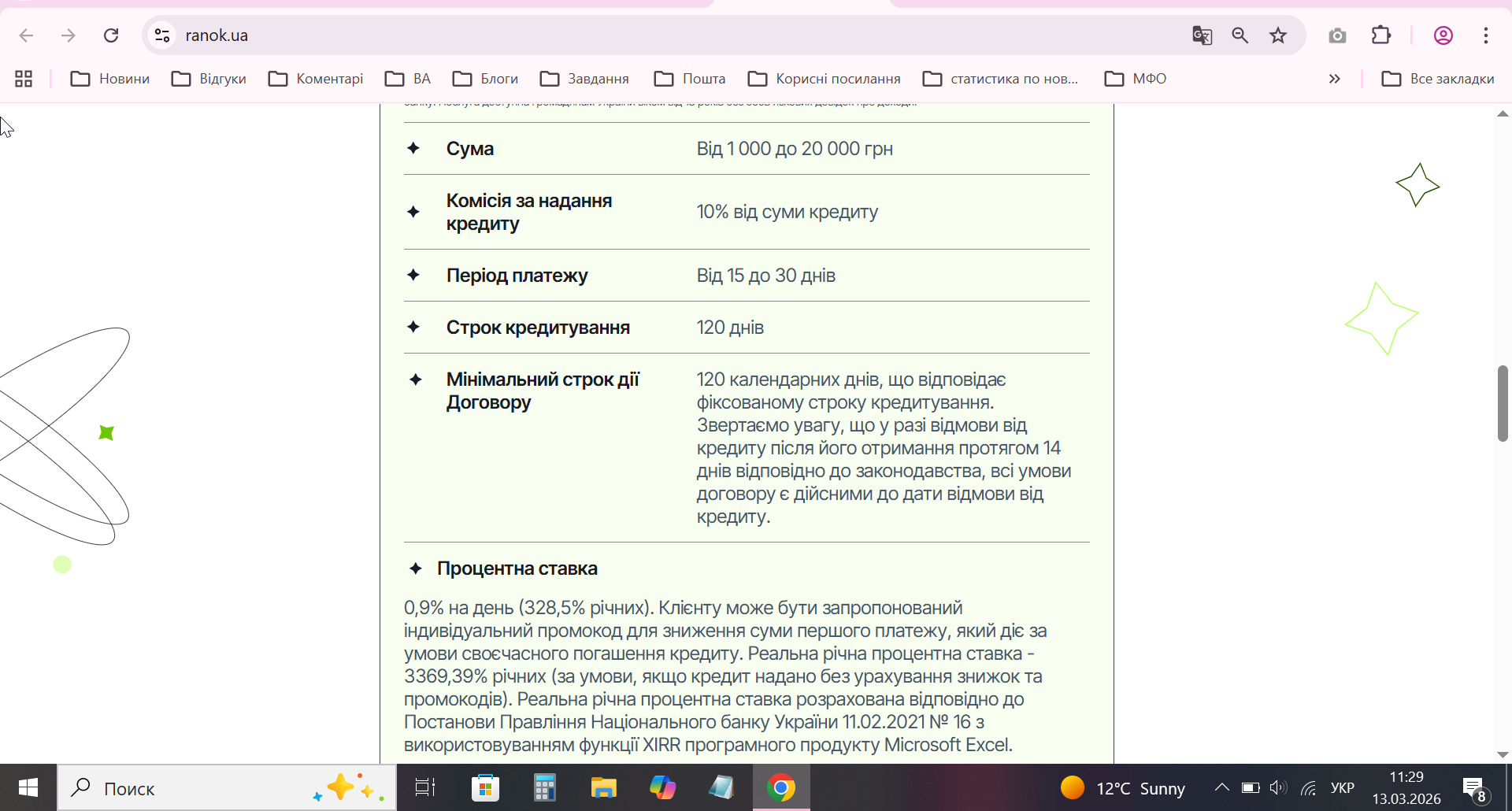Switch the УКР input language
This screenshot has height=811, width=1512.
click(1343, 788)
